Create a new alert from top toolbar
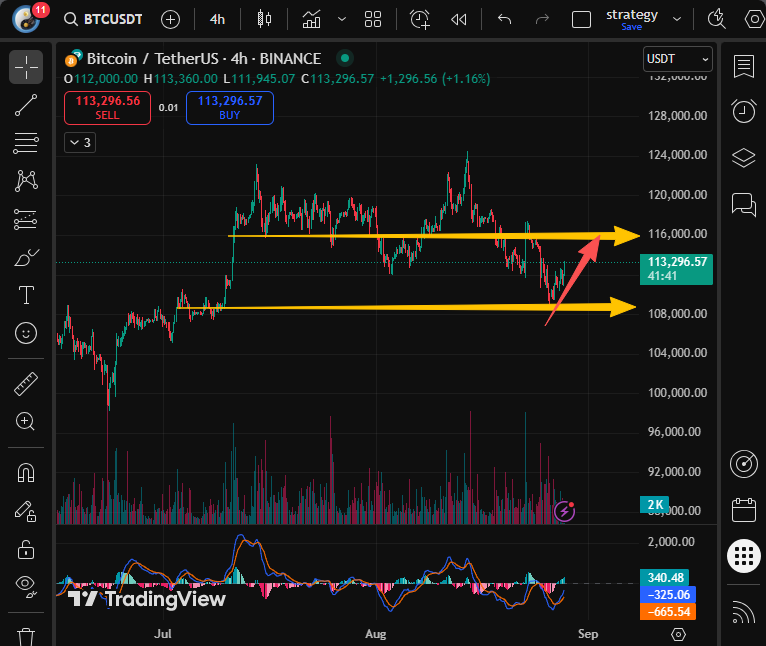This screenshot has width=766, height=646. [420, 20]
